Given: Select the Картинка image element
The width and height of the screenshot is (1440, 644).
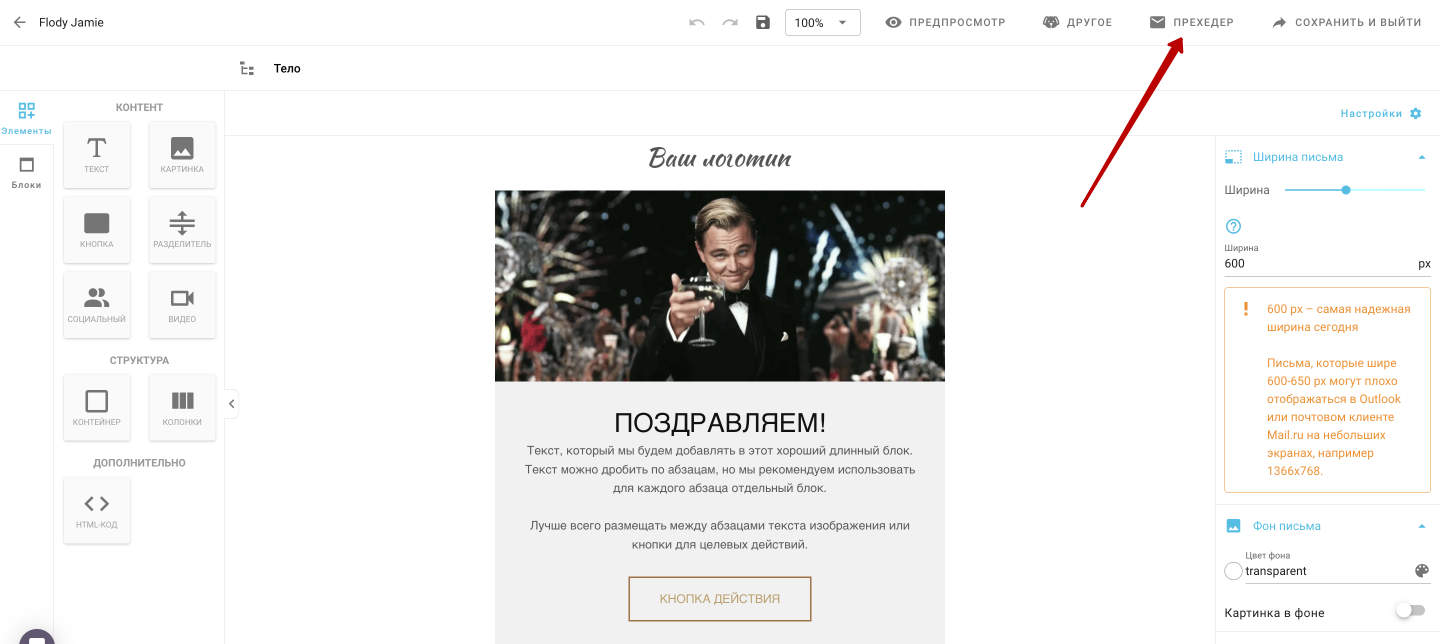Looking at the screenshot, I should (x=182, y=155).
